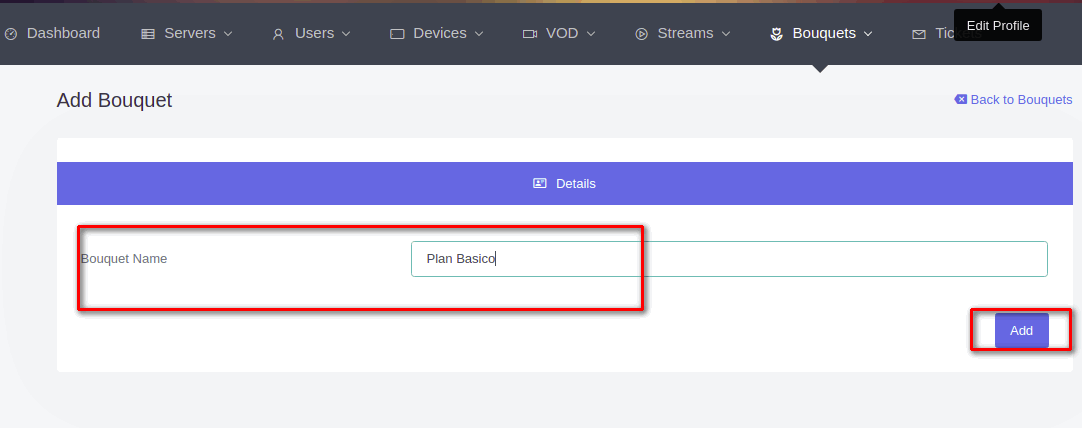Click the Tickets envelope icon

918,34
